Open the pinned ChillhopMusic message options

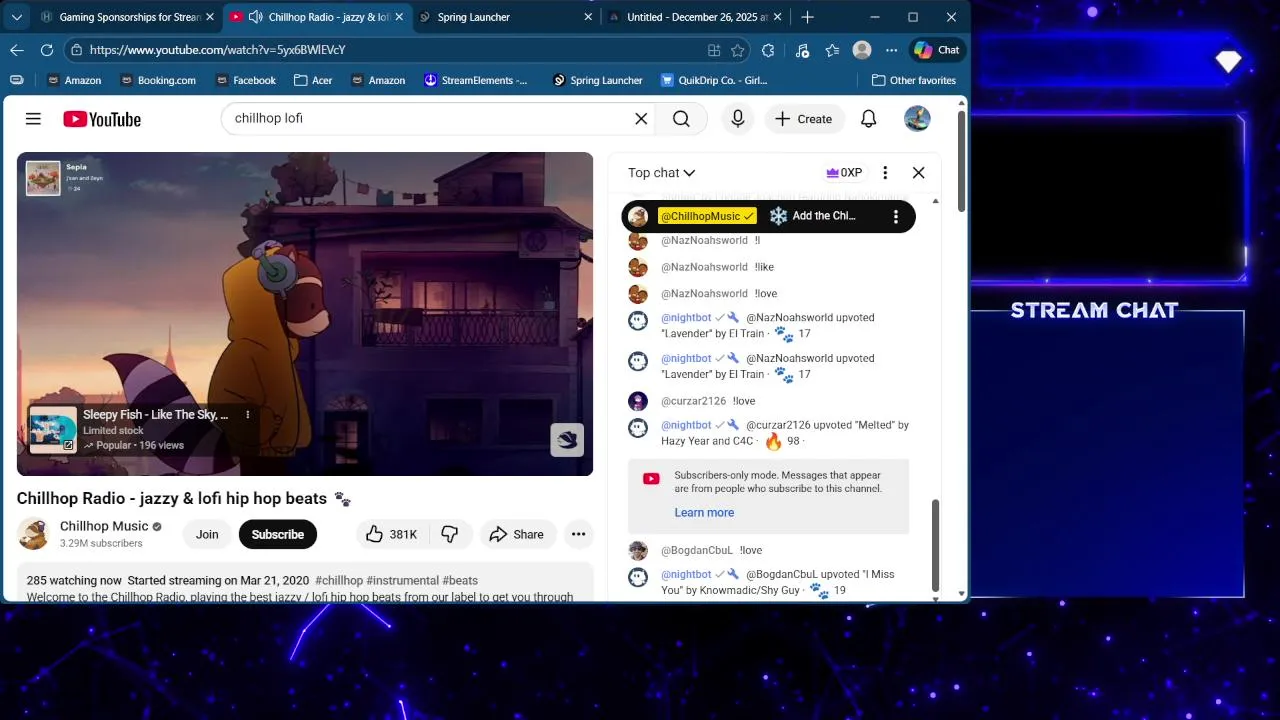click(x=896, y=216)
